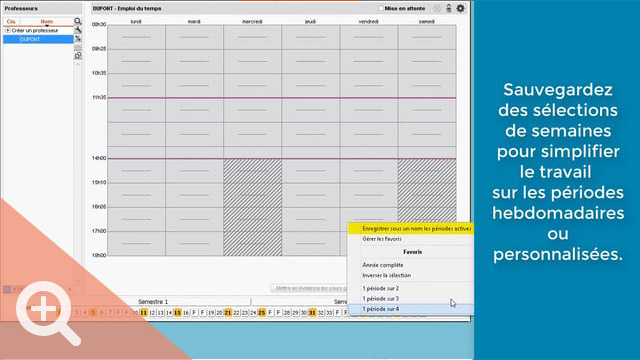Viewport: 640px width, 360px height.
Task: Expand the Créer un professeur row
Action: 7,31
